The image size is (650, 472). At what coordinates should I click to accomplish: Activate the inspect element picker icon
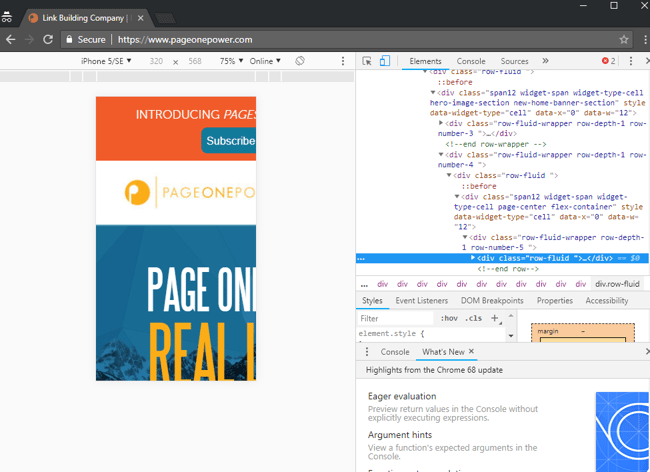click(x=367, y=61)
